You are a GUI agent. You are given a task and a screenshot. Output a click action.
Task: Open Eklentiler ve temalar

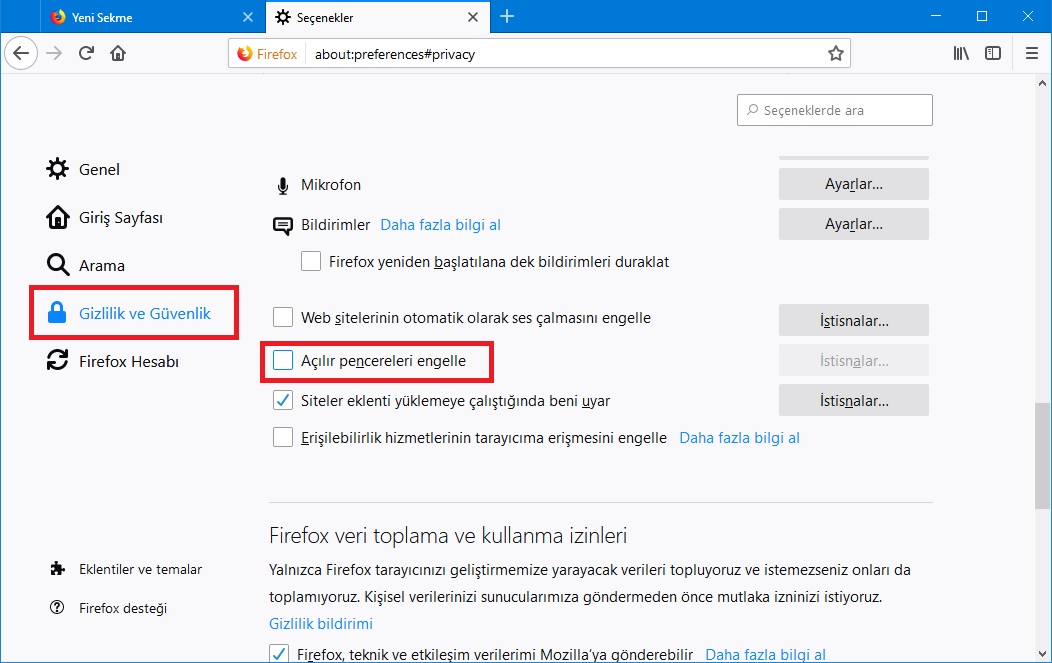pyautogui.click(x=140, y=569)
